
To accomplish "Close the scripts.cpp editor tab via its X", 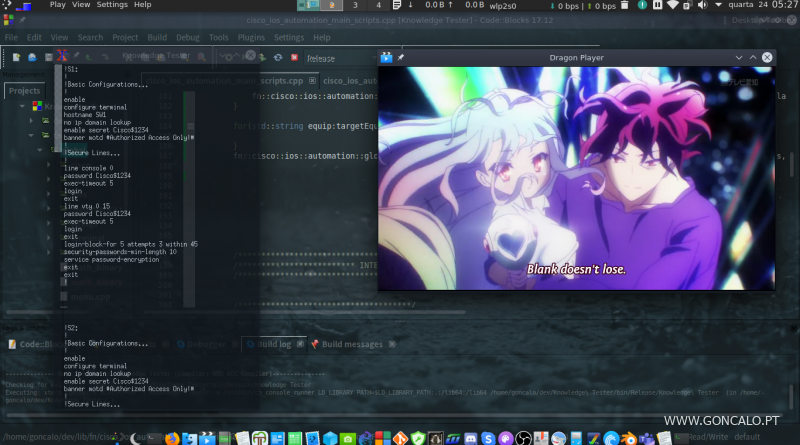I will pos(312,80).
